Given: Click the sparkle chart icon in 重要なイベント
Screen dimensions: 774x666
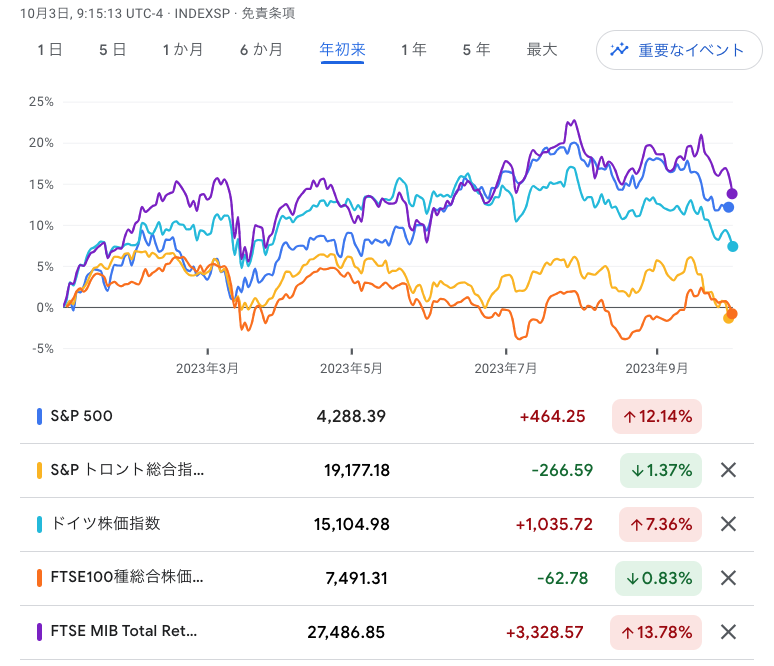Looking at the screenshot, I should [x=619, y=50].
